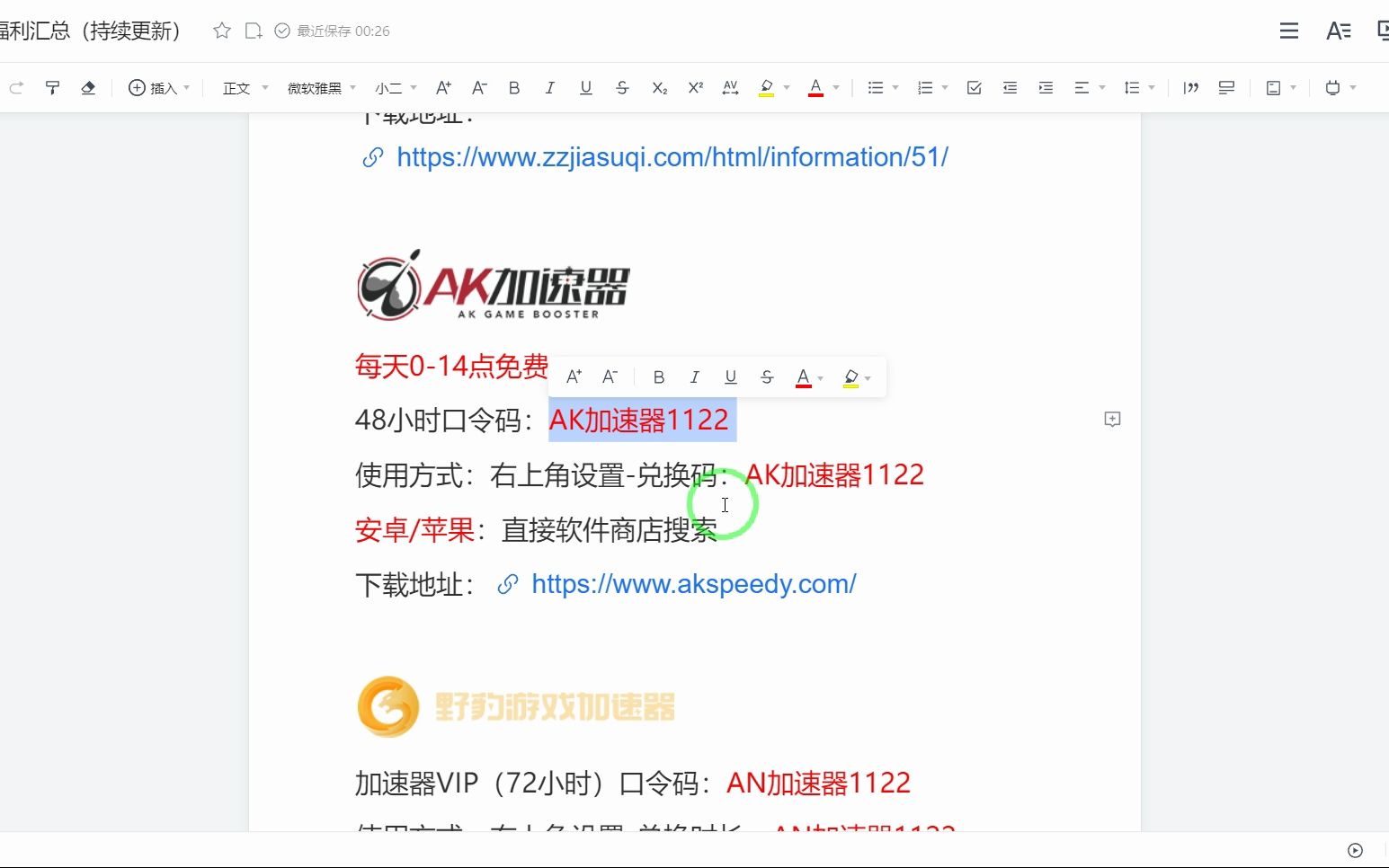Click the highlighted text AK加速器1122
Screen dimensions: 1389x868
pyautogui.click(x=639, y=420)
